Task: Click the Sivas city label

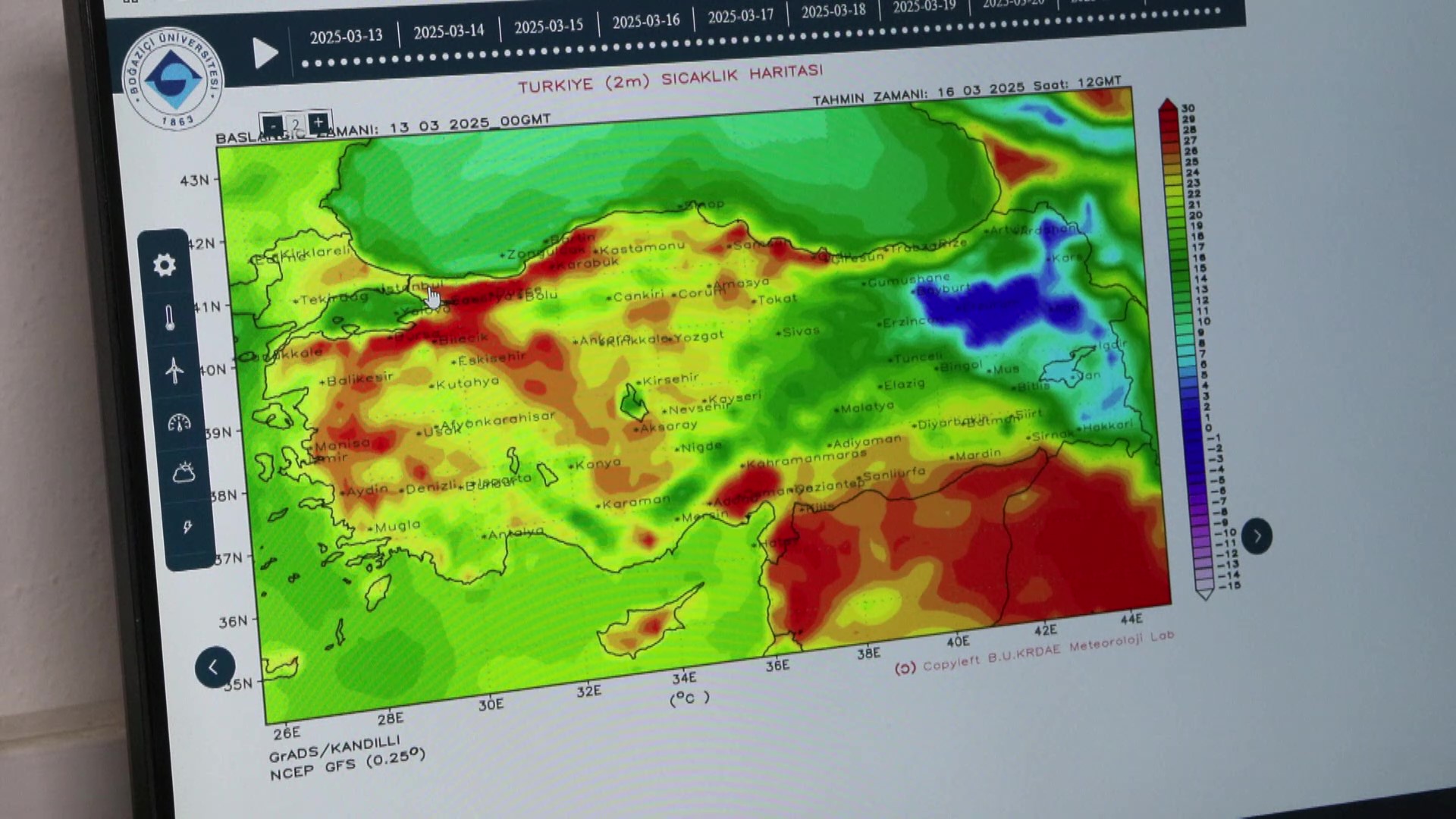Action: coord(799,331)
